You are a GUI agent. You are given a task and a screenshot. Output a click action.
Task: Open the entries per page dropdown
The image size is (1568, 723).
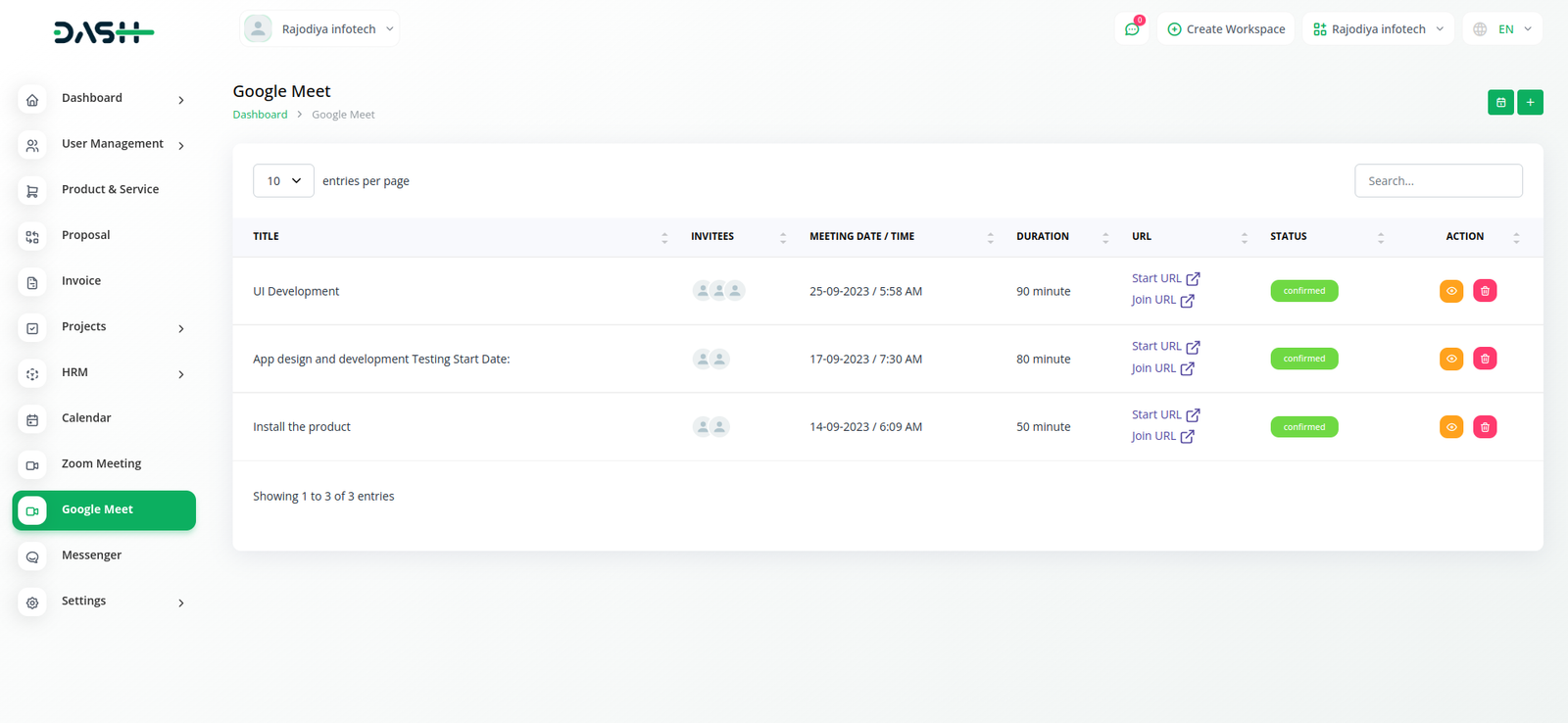click(x=283, y=181)
